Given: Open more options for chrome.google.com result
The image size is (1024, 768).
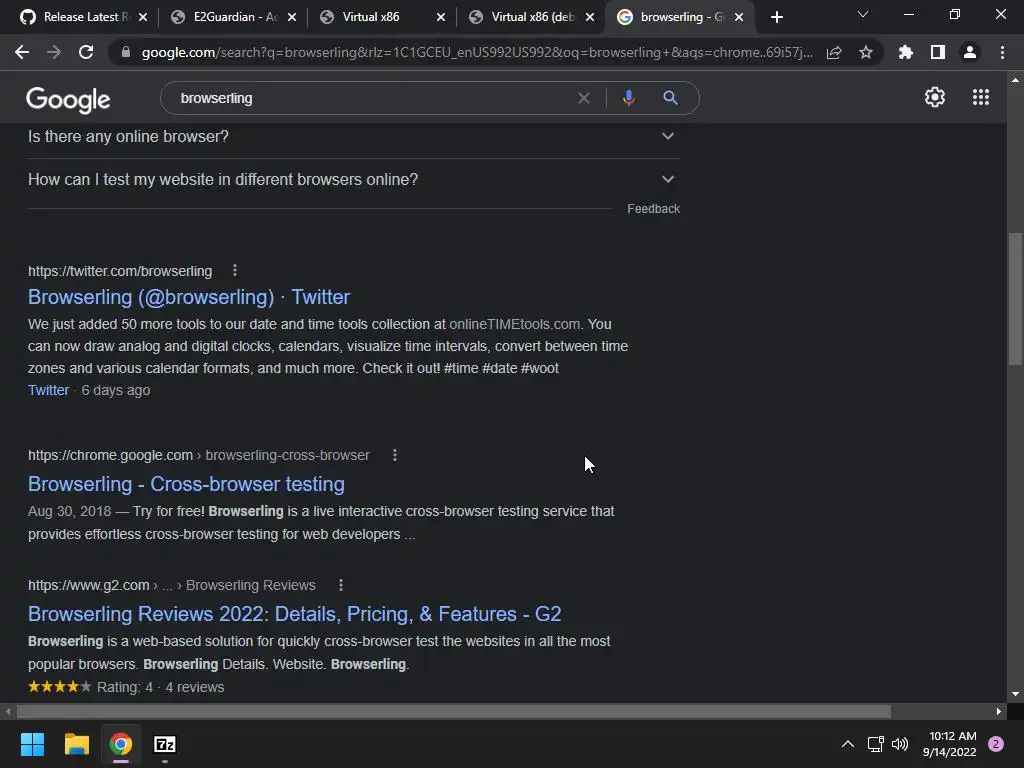Looking at the screenshot, I should (x=394, y=455).
